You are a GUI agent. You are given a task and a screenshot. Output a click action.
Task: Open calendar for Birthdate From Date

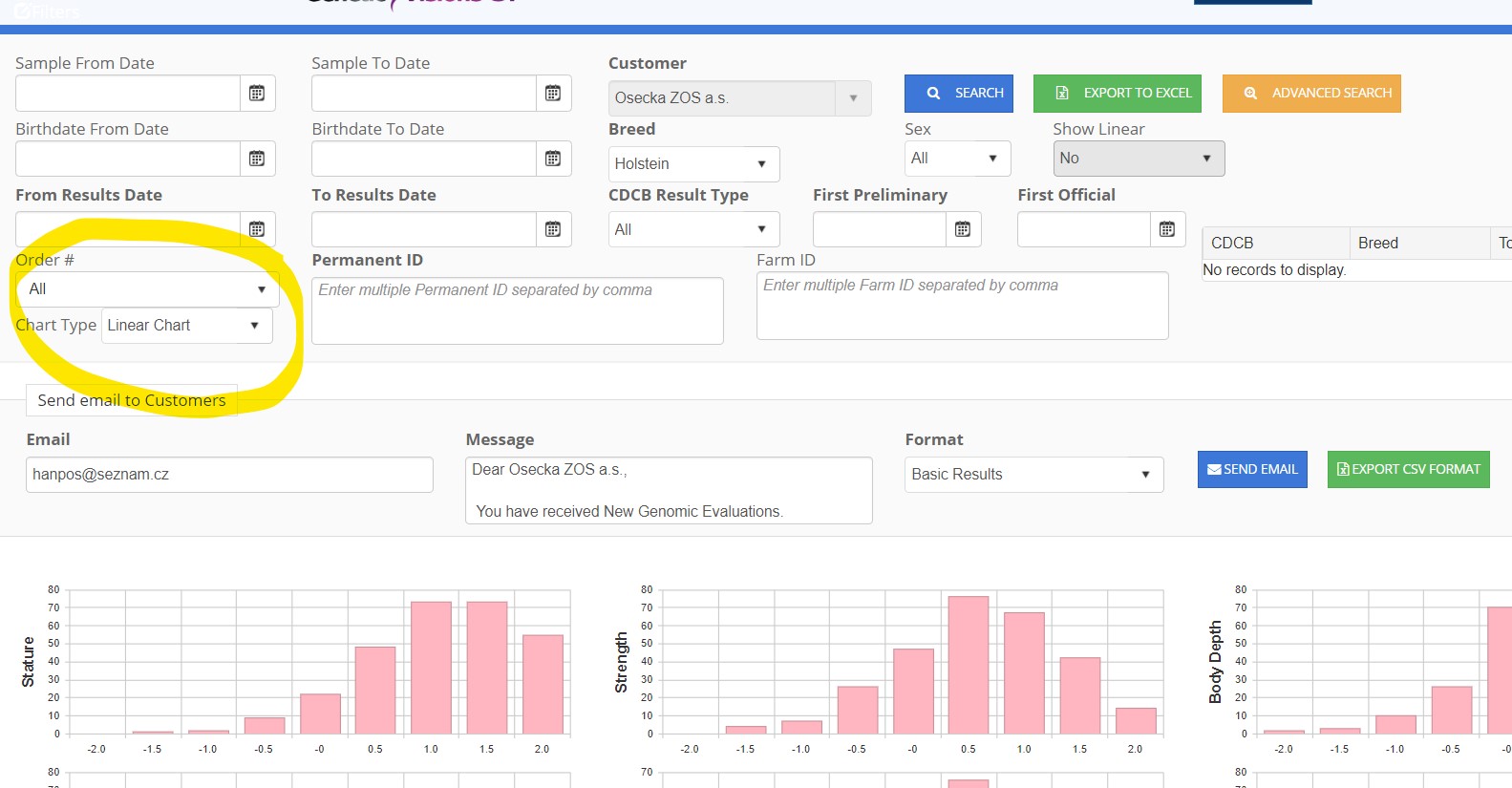257,159
